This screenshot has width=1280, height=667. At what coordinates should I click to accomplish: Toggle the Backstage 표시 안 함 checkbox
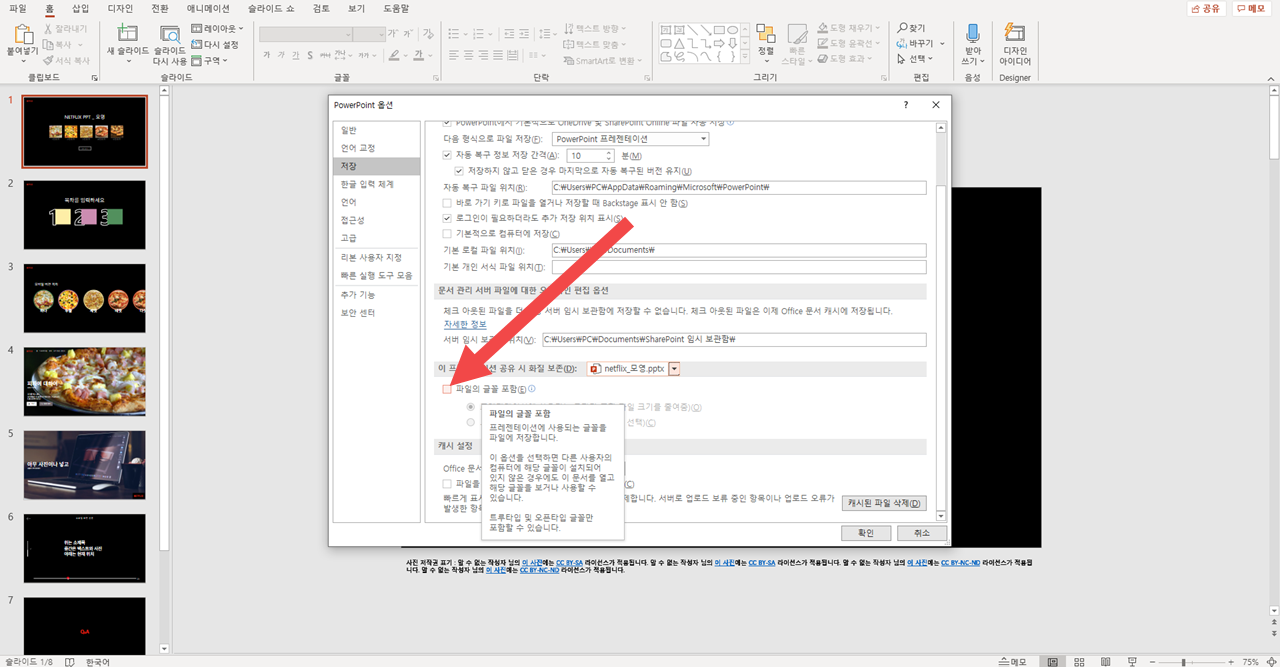pos(447,203)
